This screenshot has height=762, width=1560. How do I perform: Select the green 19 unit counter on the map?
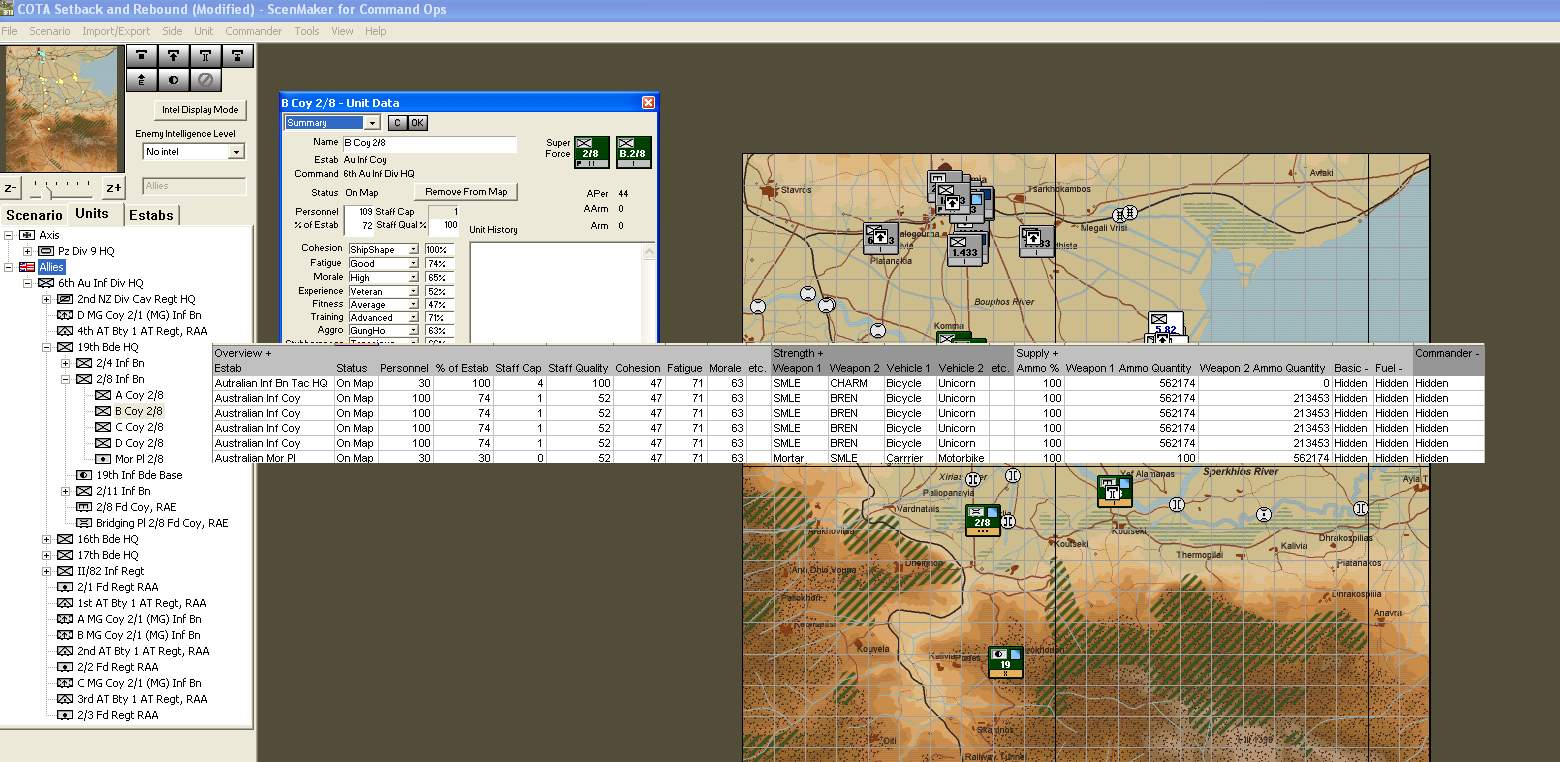tap(1005, 662)
